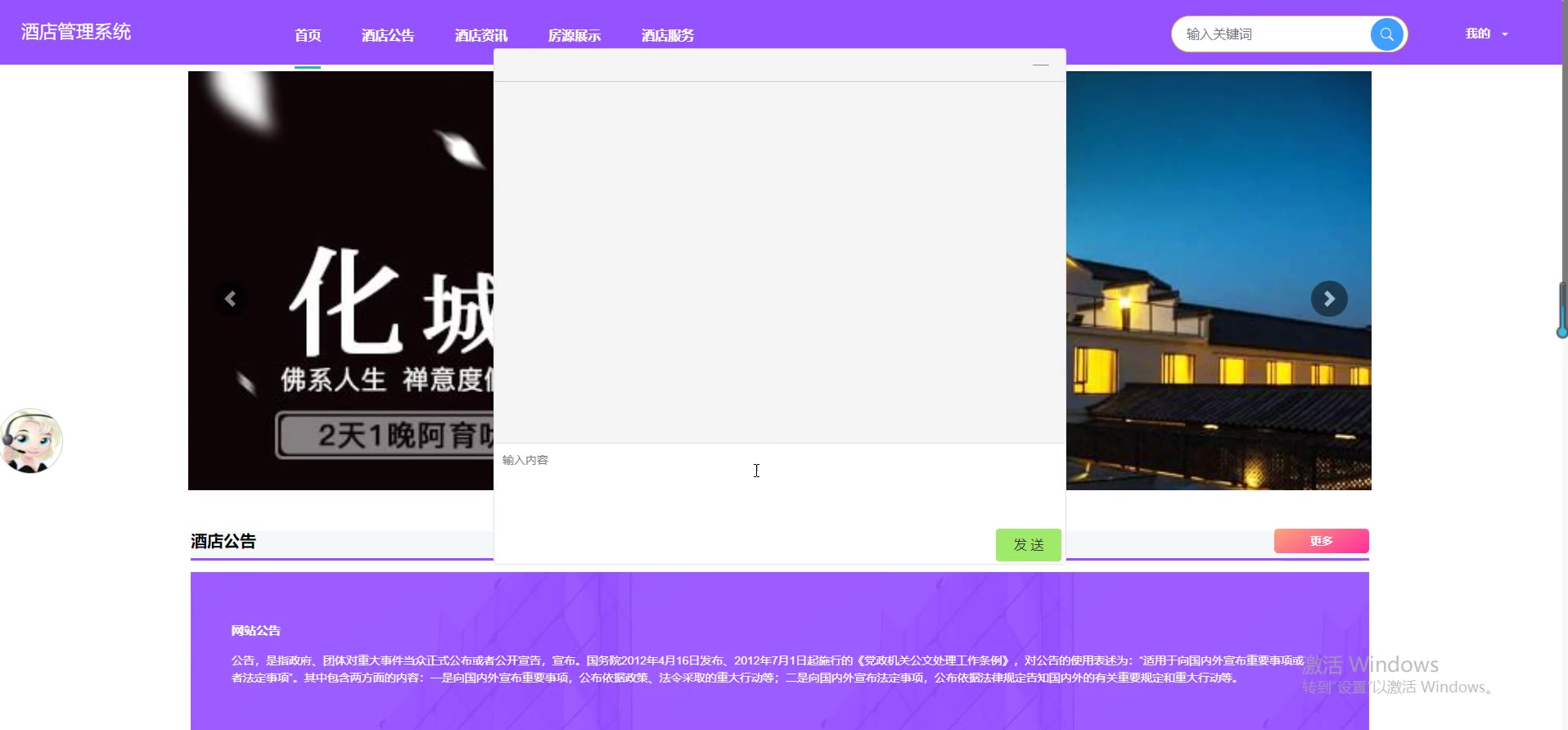The height and width of the screenshot is (730, 1568).
Task: Click the 网站公告 announcement title
Action: 255,631
